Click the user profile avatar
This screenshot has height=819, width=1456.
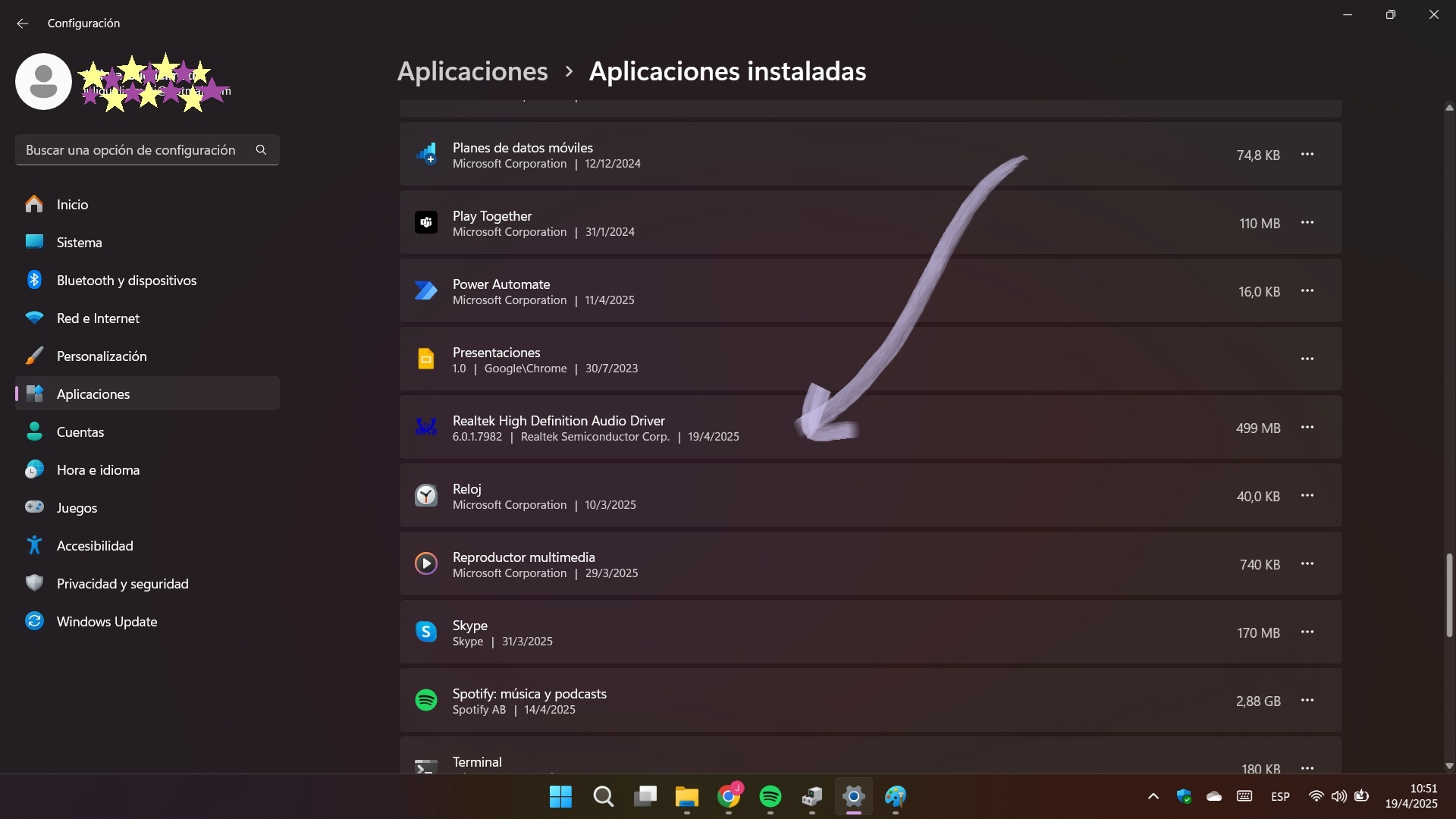coord(43,82)
